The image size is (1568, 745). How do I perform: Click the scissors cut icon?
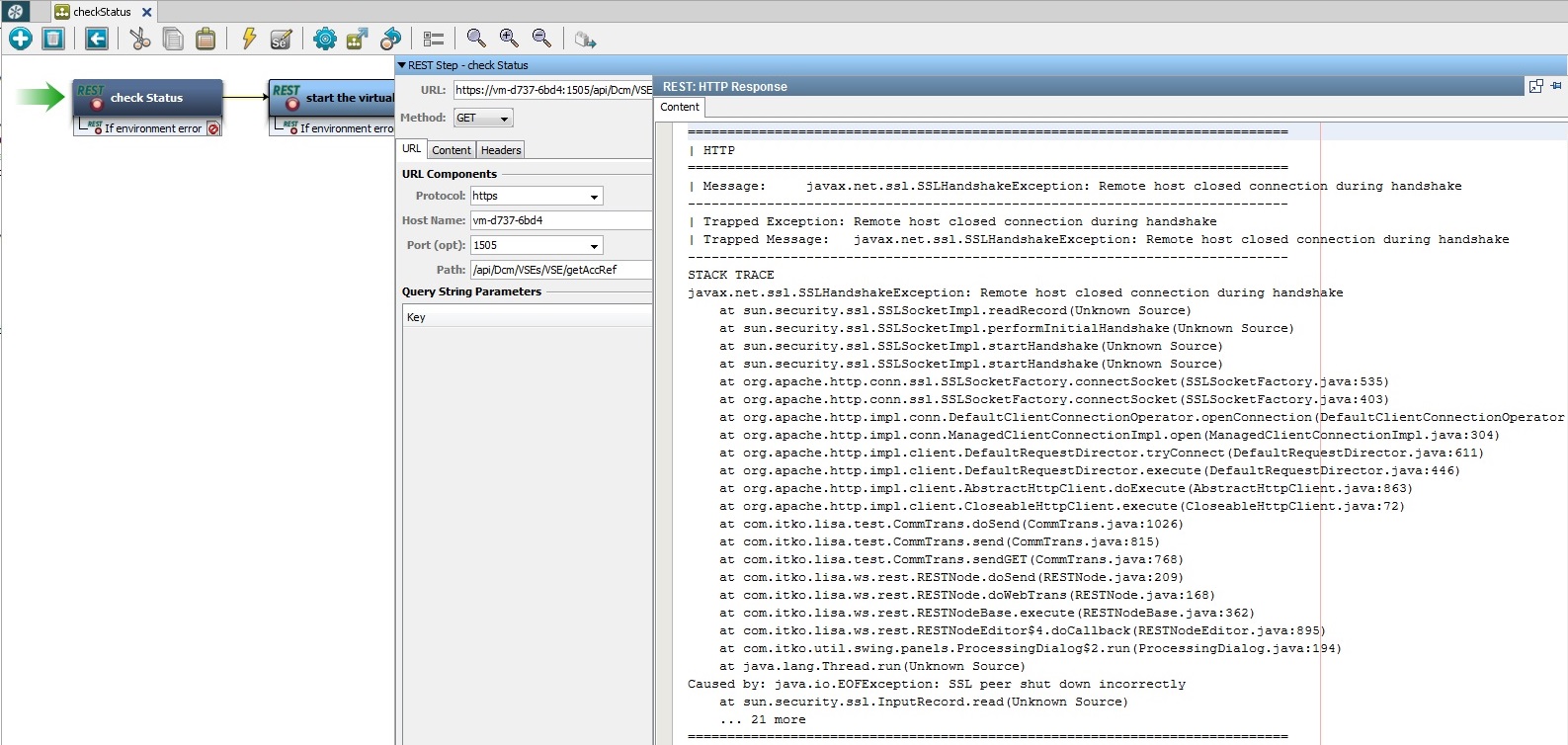[x=139, y=39]
